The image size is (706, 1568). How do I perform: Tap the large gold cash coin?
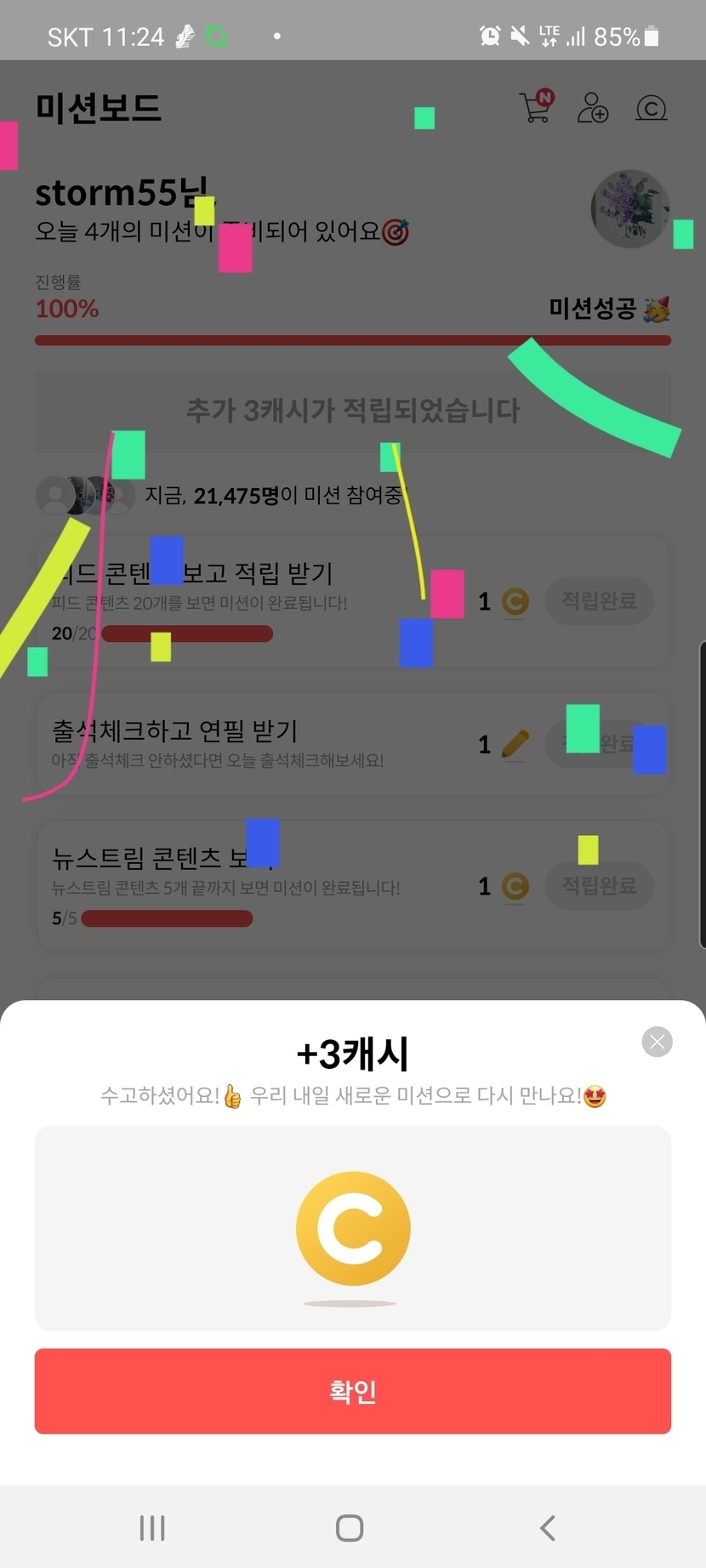[x=353, y=1228]
